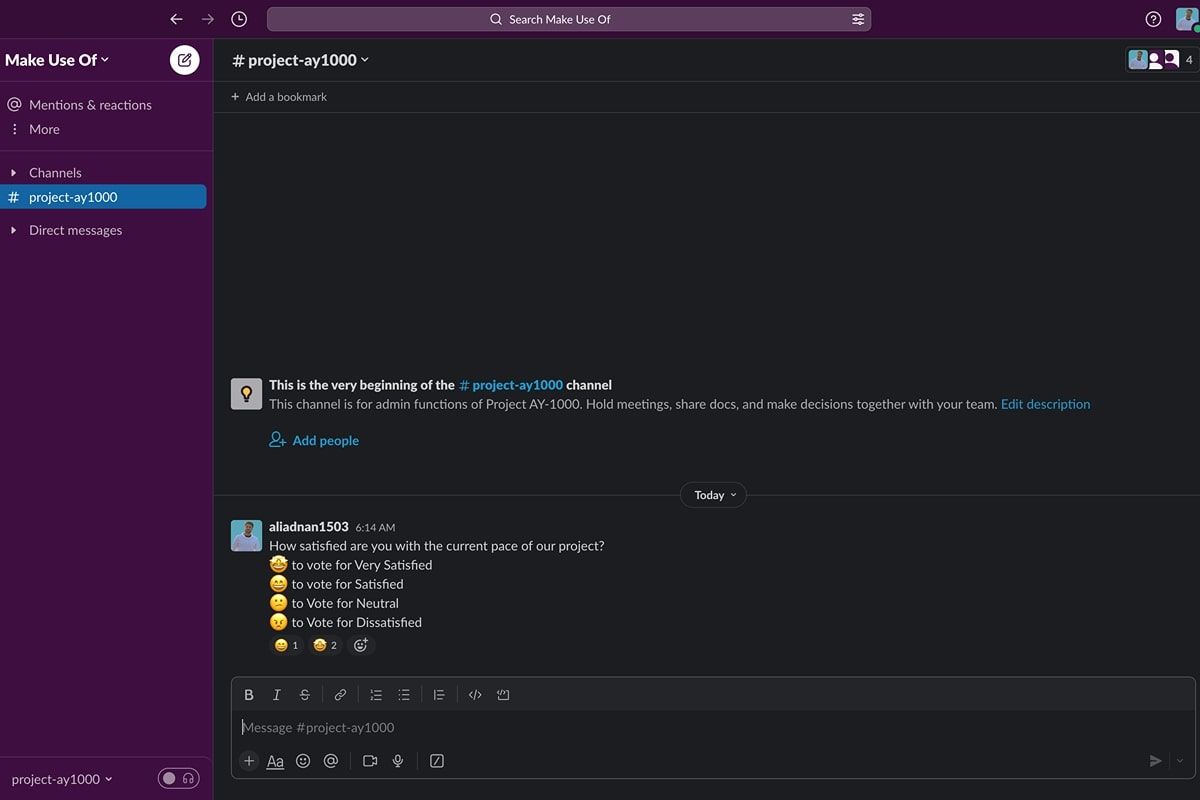Click Add a bookmark

pyautogui.click(x=279, y=97)
